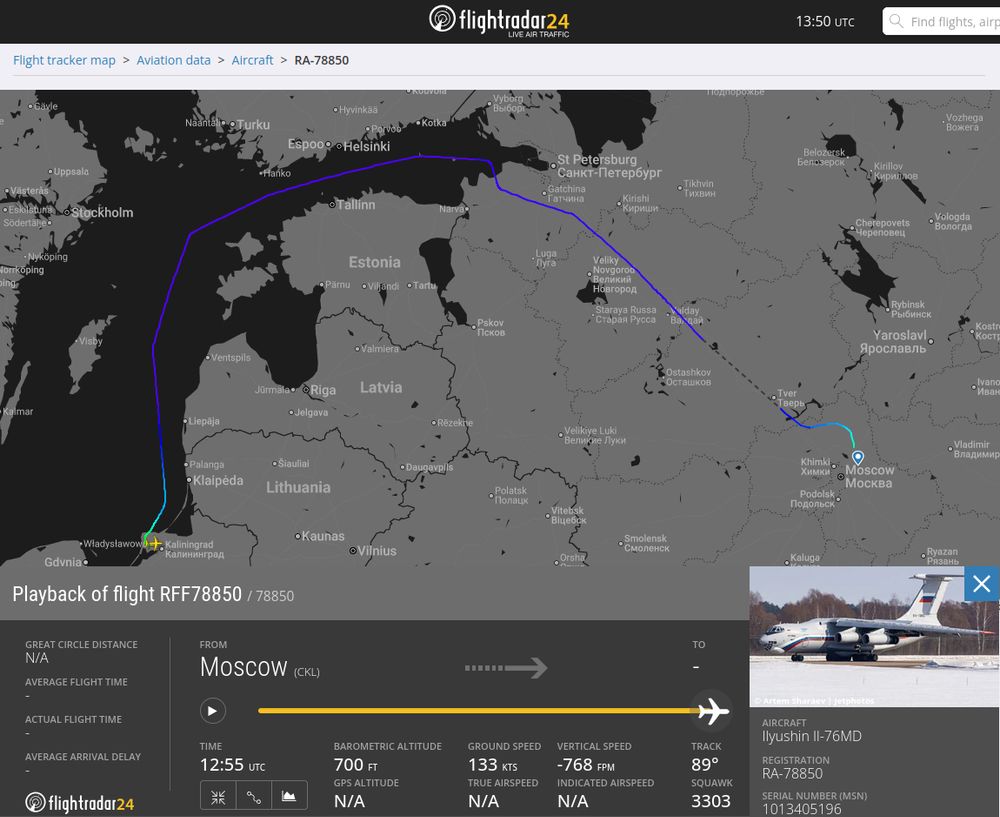Click the Riga label on the map
The width and height of the screenshot is (1000, 817).
click(x=323, y=390)
